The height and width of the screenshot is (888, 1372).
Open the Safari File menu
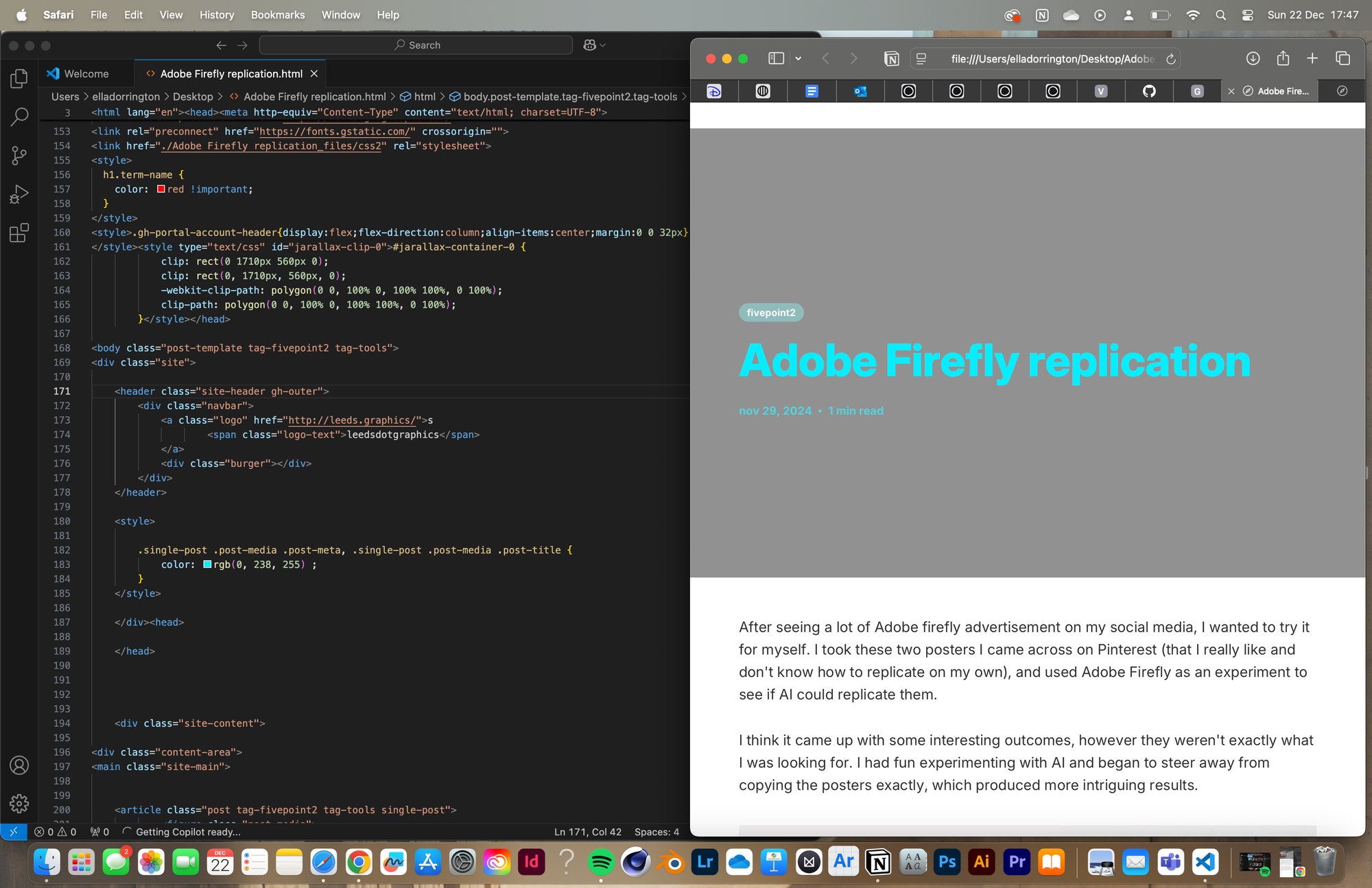tap(99, 14)
